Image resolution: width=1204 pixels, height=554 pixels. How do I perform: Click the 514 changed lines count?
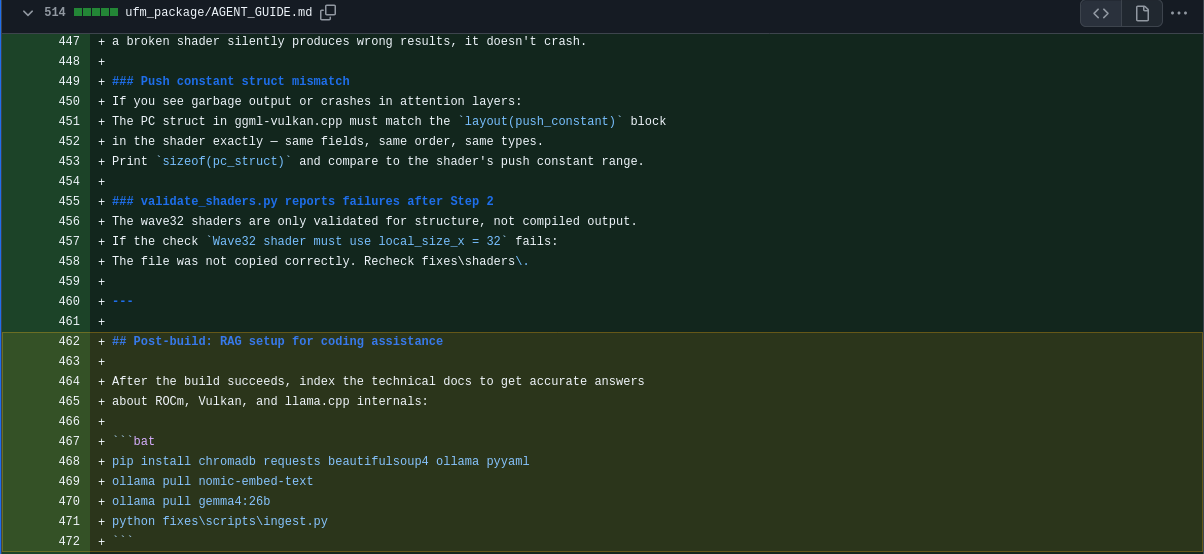(55, 13)
